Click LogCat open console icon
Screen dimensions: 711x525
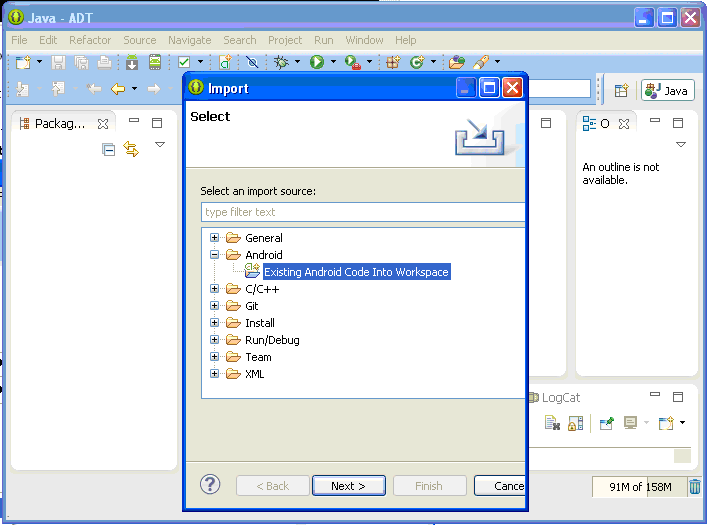tap(666, 423)
